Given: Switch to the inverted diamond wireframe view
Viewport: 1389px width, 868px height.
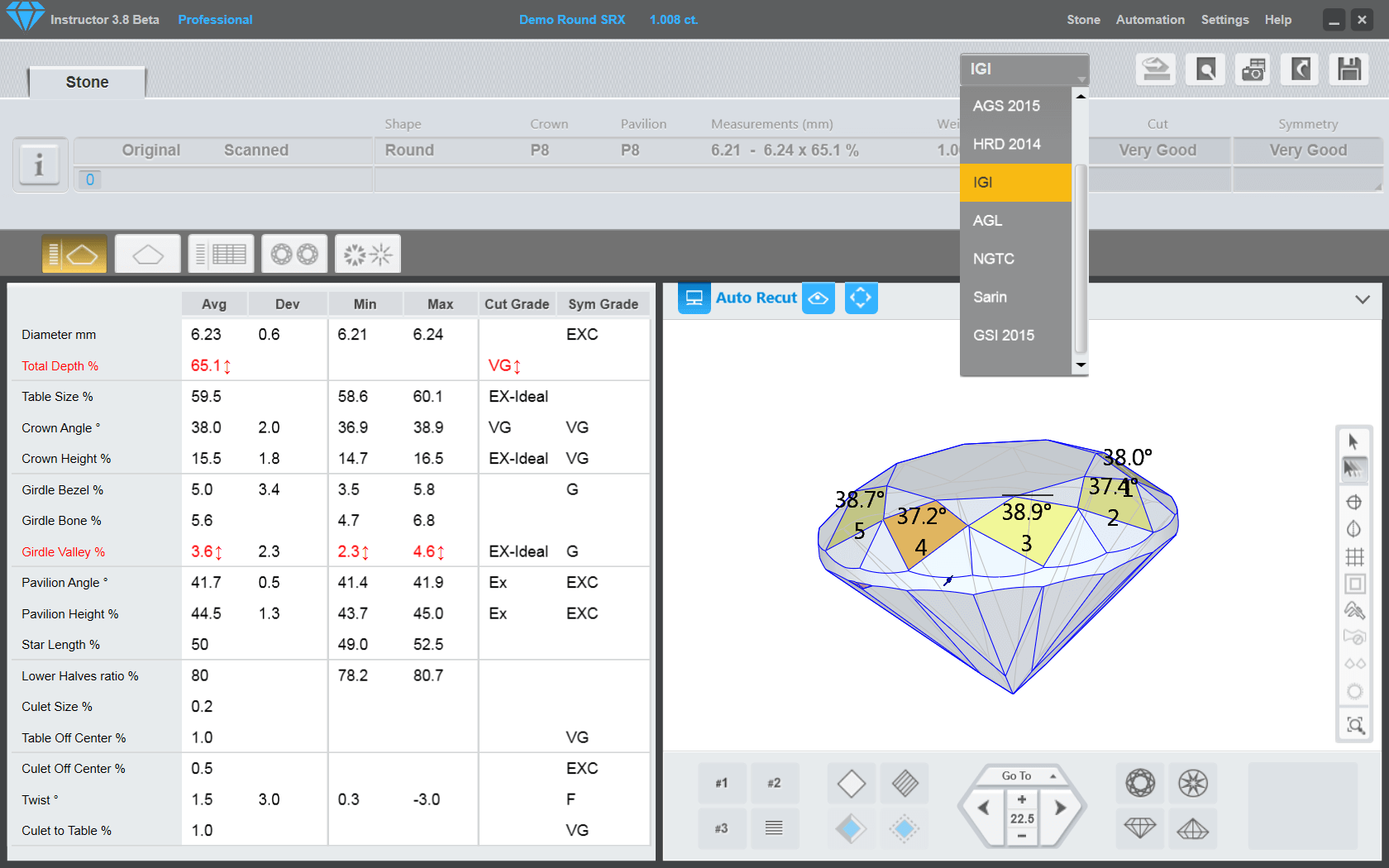Looking at the screenshot, I should (x=1193, y=828).
